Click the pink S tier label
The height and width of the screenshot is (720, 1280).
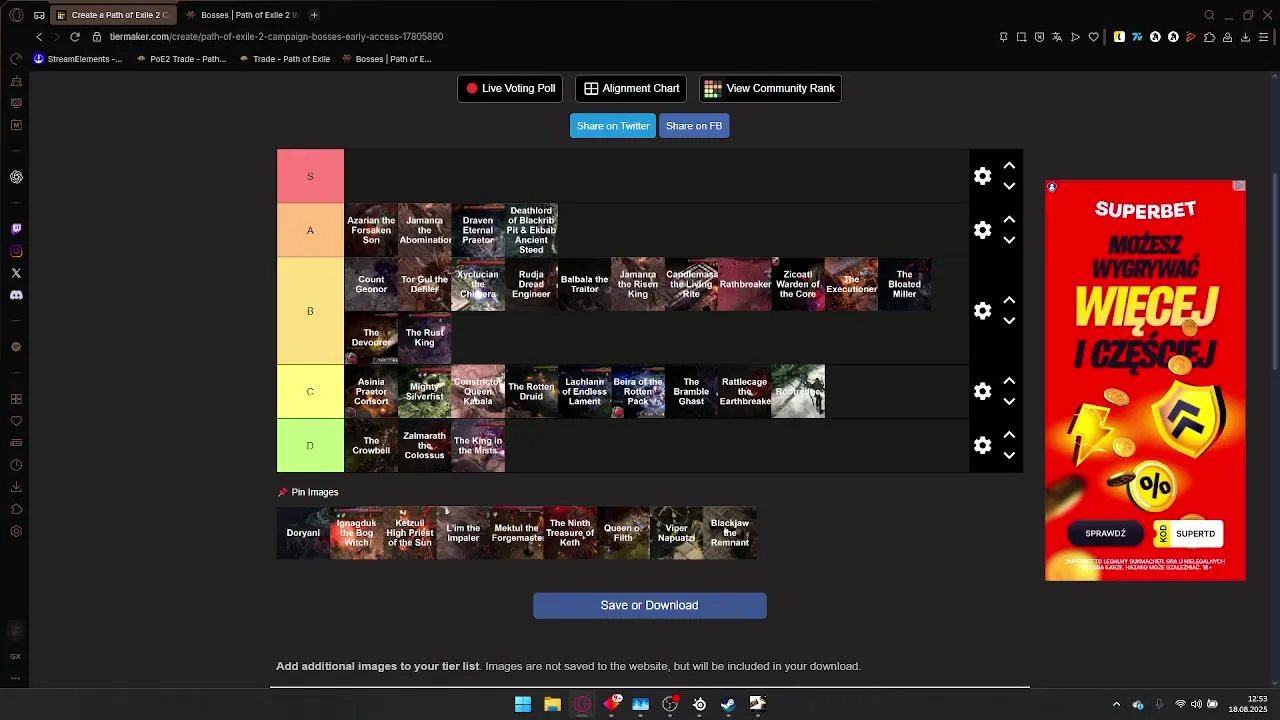point(310,176)
